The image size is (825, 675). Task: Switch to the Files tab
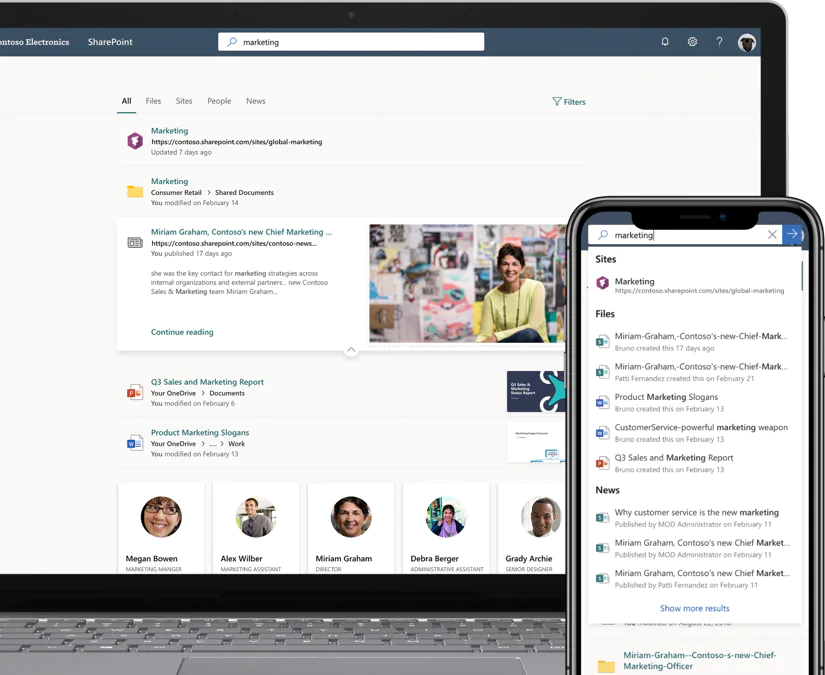point(153,101)
